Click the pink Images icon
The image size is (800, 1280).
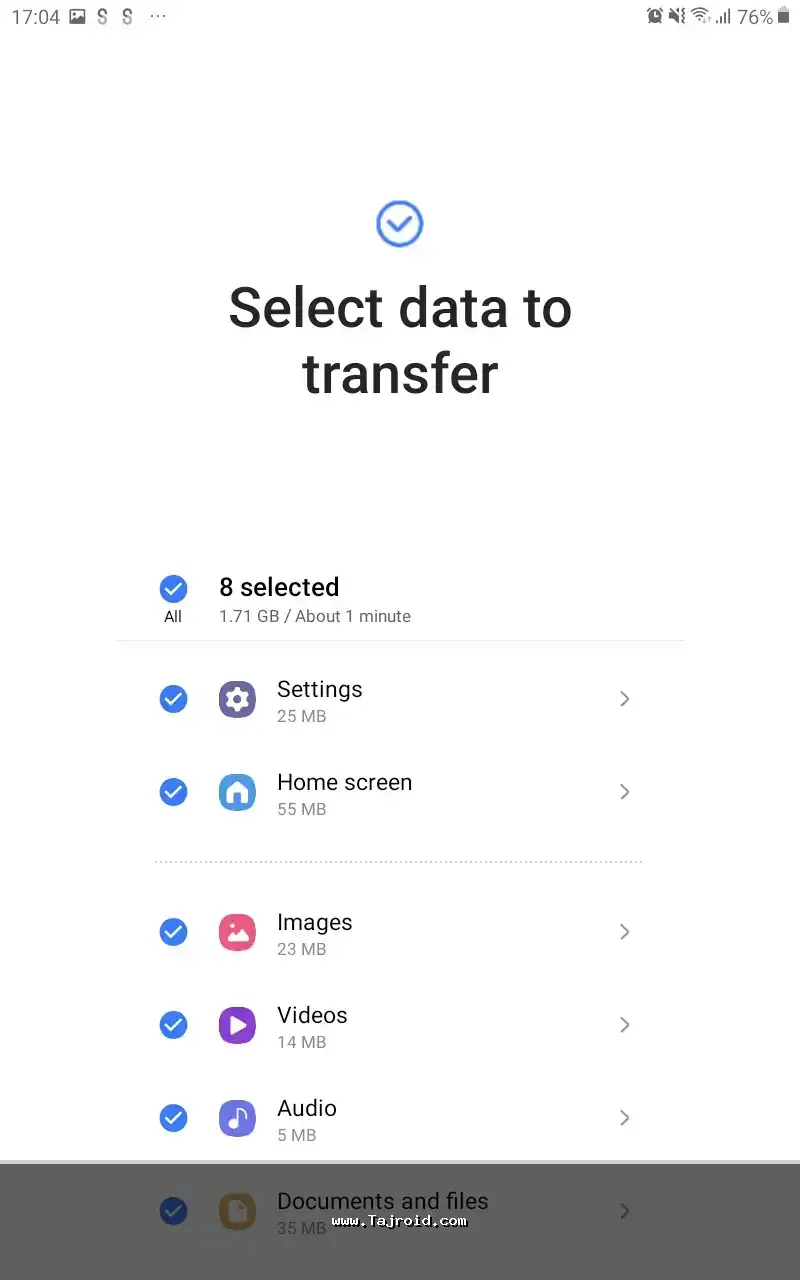[237, 932]
